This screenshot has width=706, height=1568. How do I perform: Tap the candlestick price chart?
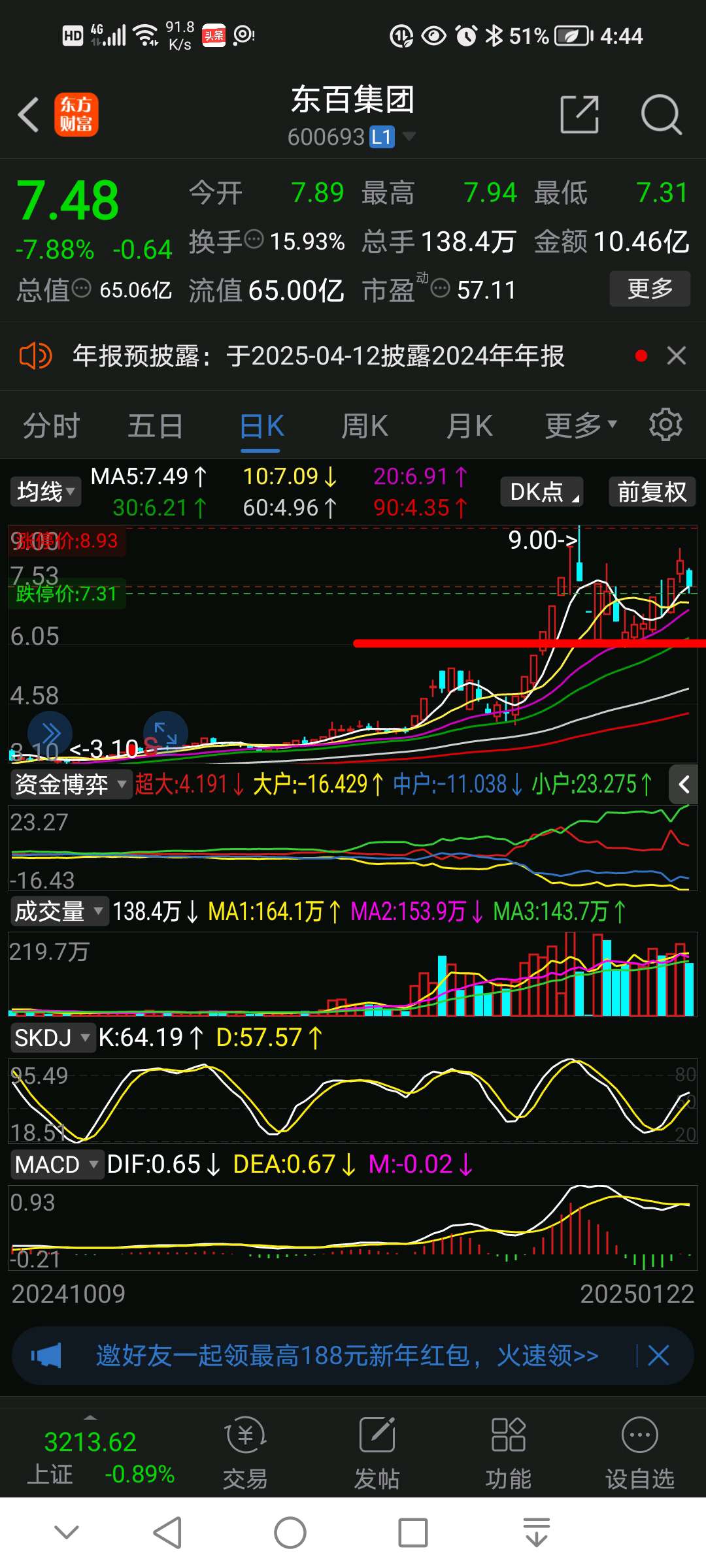click(x=353, y=644)
